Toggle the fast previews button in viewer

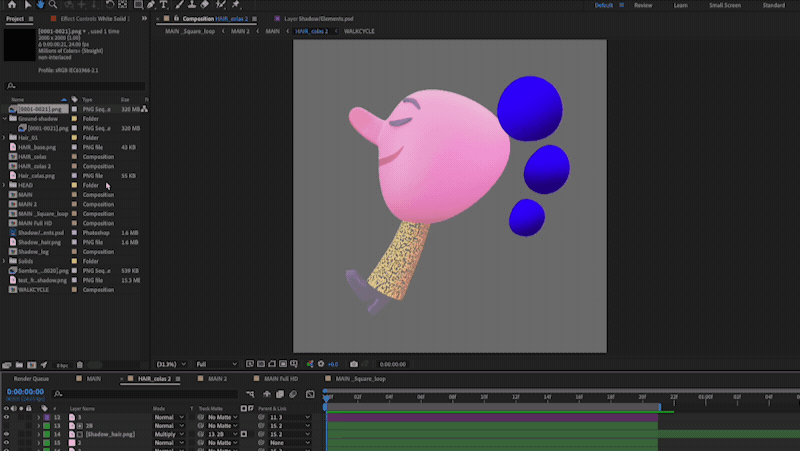(x=249, y=364)
